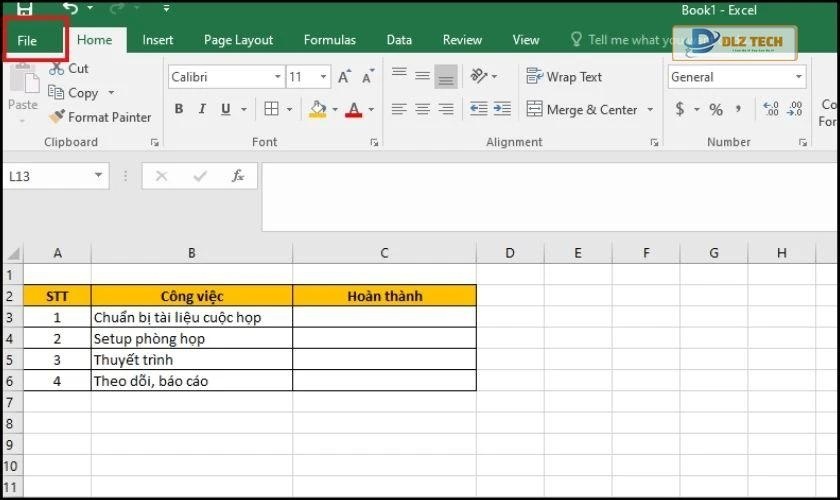Click the underline button
The height and width of the screenshot is (500, 840).
pyautogui.click(x=226, y=109)
